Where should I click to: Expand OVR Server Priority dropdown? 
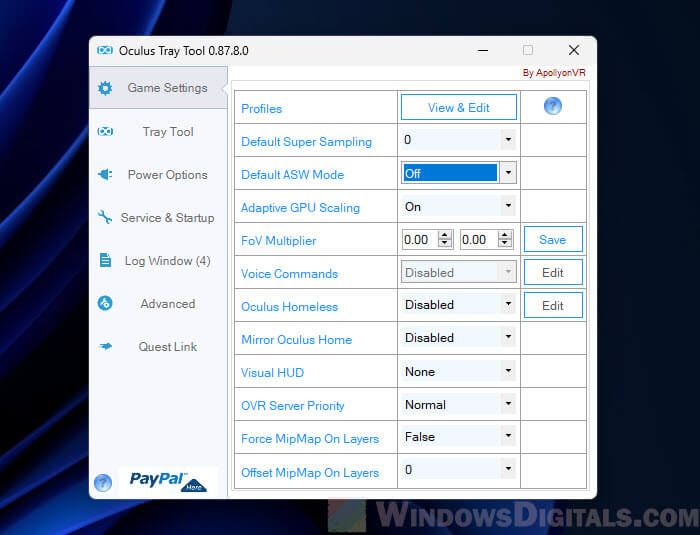click(508, 404)
